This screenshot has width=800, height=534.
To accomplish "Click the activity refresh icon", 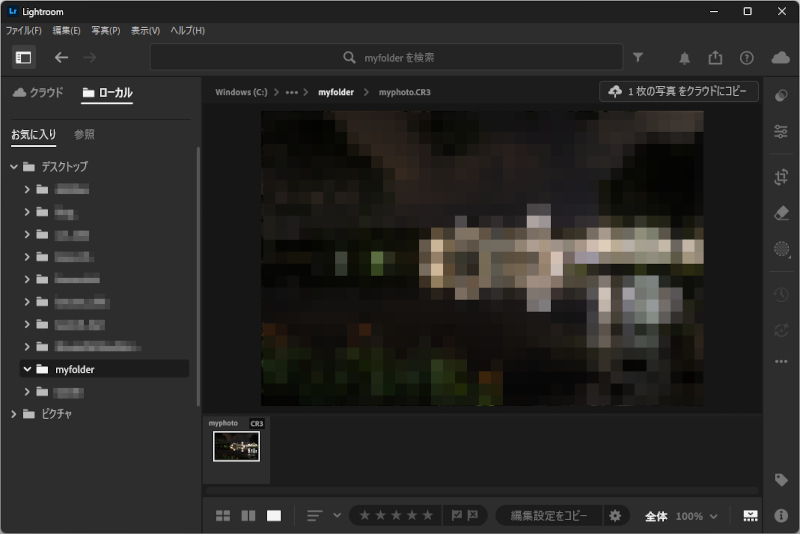I will coord(781,330).
